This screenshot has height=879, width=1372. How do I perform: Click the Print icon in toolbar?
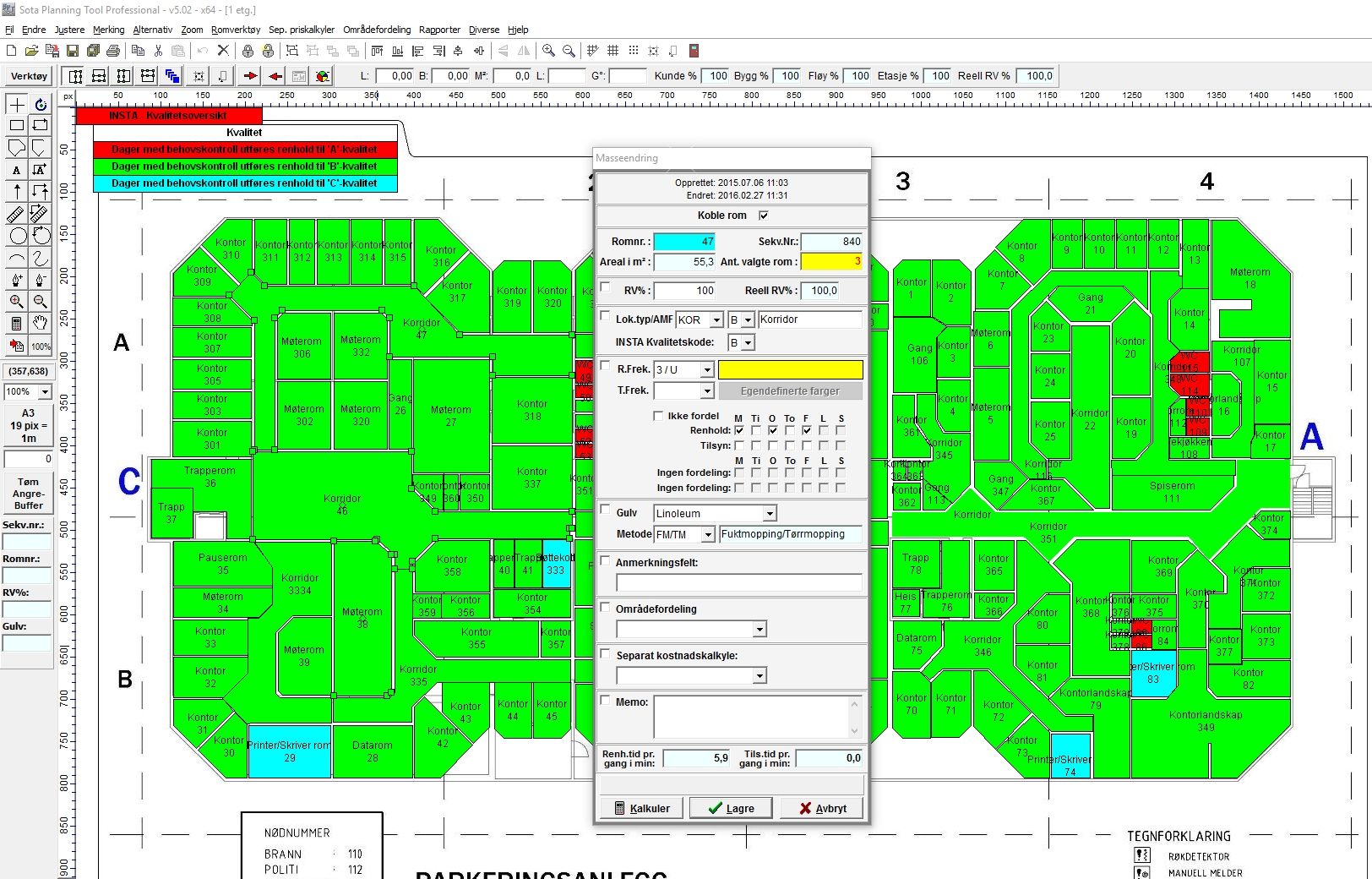click(x=113, y=52)
